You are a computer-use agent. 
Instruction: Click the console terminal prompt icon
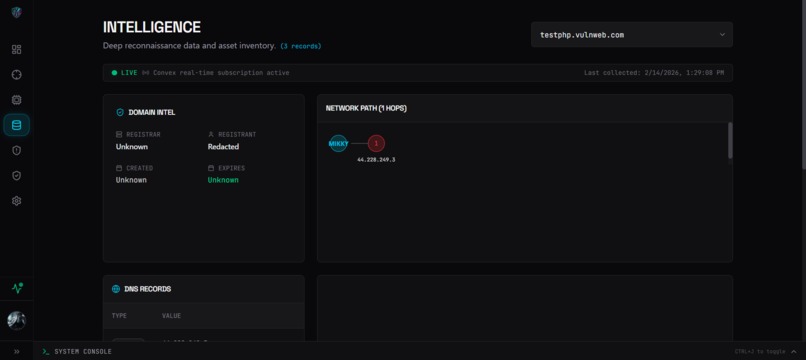46,351
